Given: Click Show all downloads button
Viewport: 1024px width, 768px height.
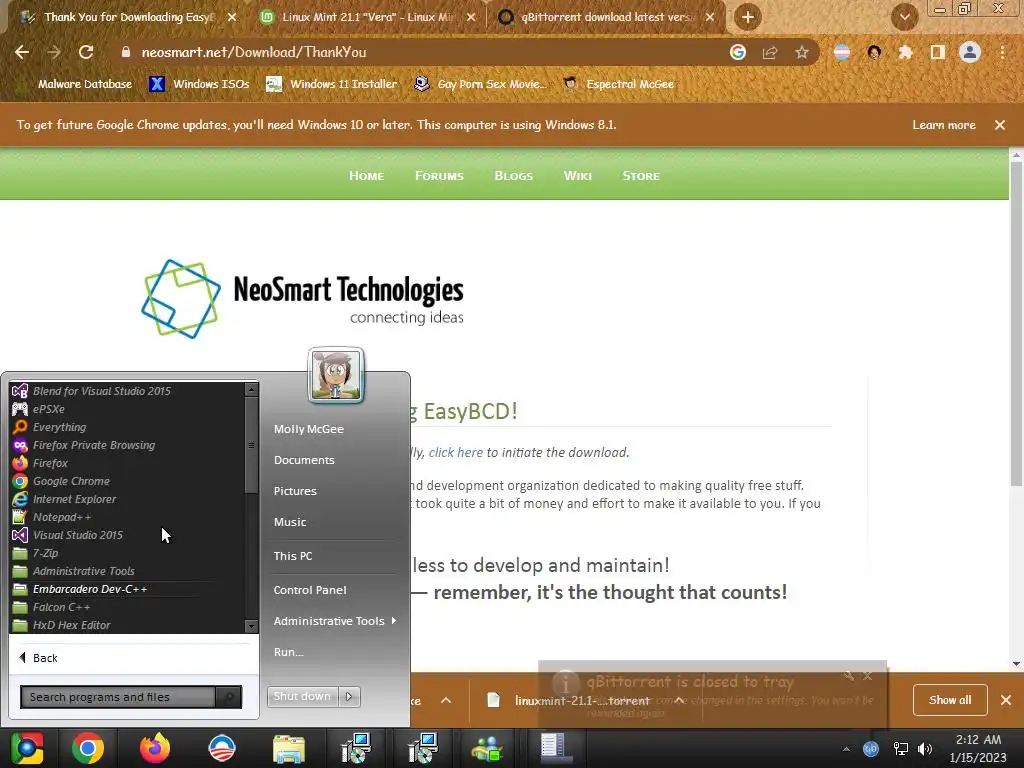Looking at the screenshot, I should click(950, 700).
